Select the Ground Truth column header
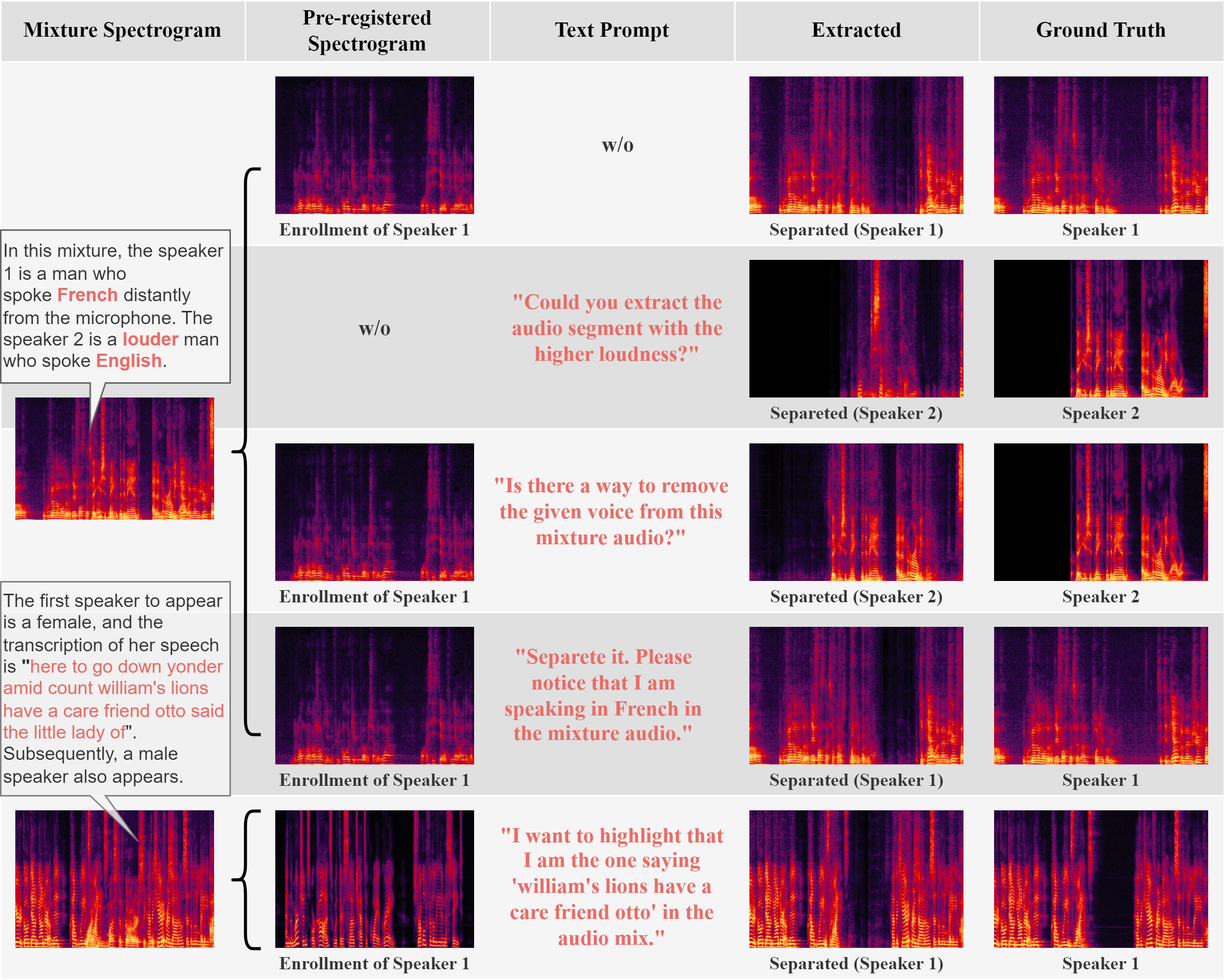Viewport: 1225px width, 980px height. point(1101,30)
